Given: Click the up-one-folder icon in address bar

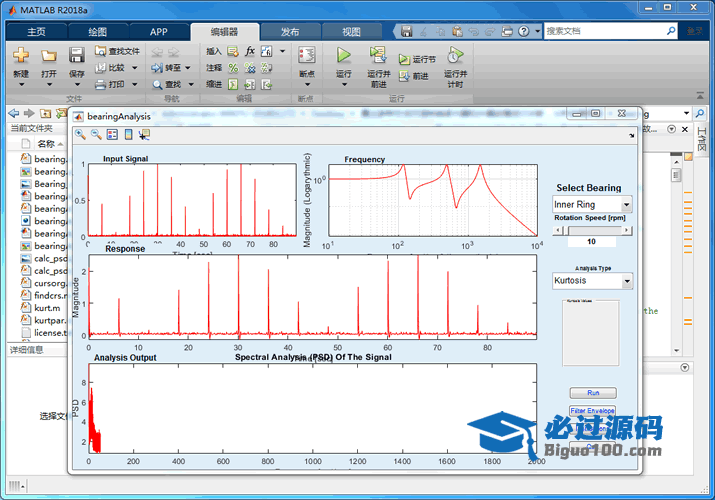Looking at the screenshot, I should (x=45, y=113).
